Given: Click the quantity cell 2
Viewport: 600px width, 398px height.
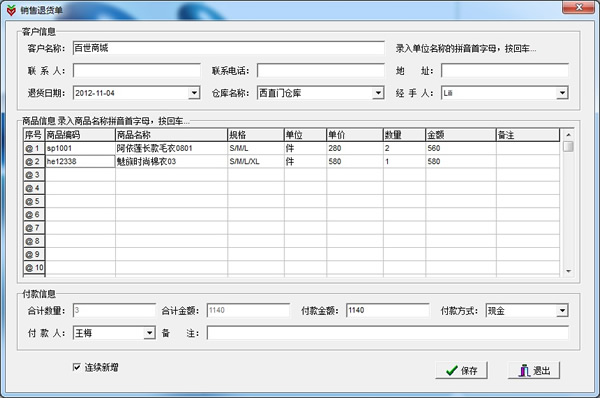Looking at the screenshot, I should click(x=404, y=148).
